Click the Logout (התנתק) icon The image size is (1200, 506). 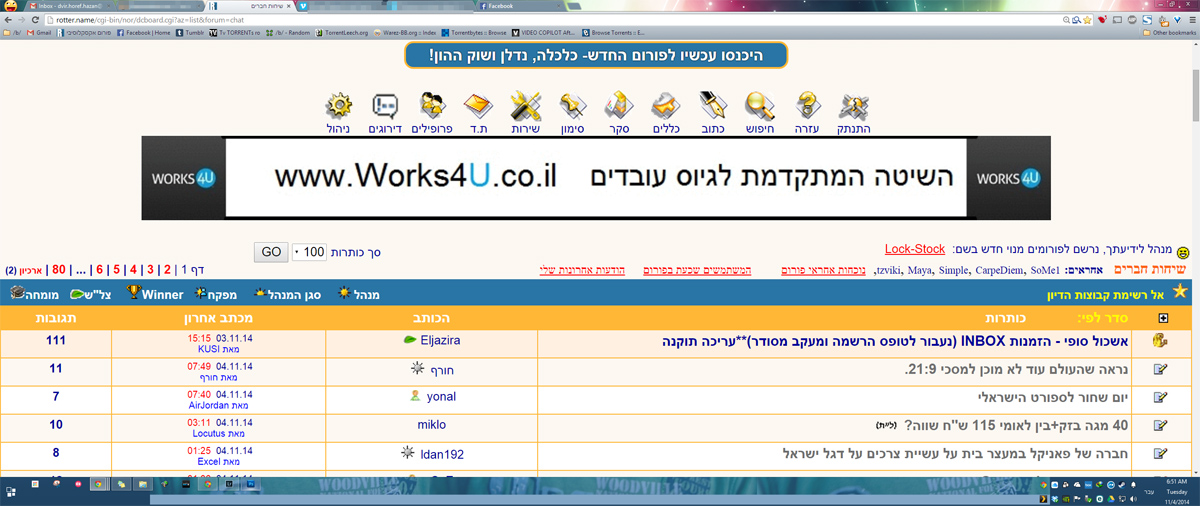click(x=854, y=106)
